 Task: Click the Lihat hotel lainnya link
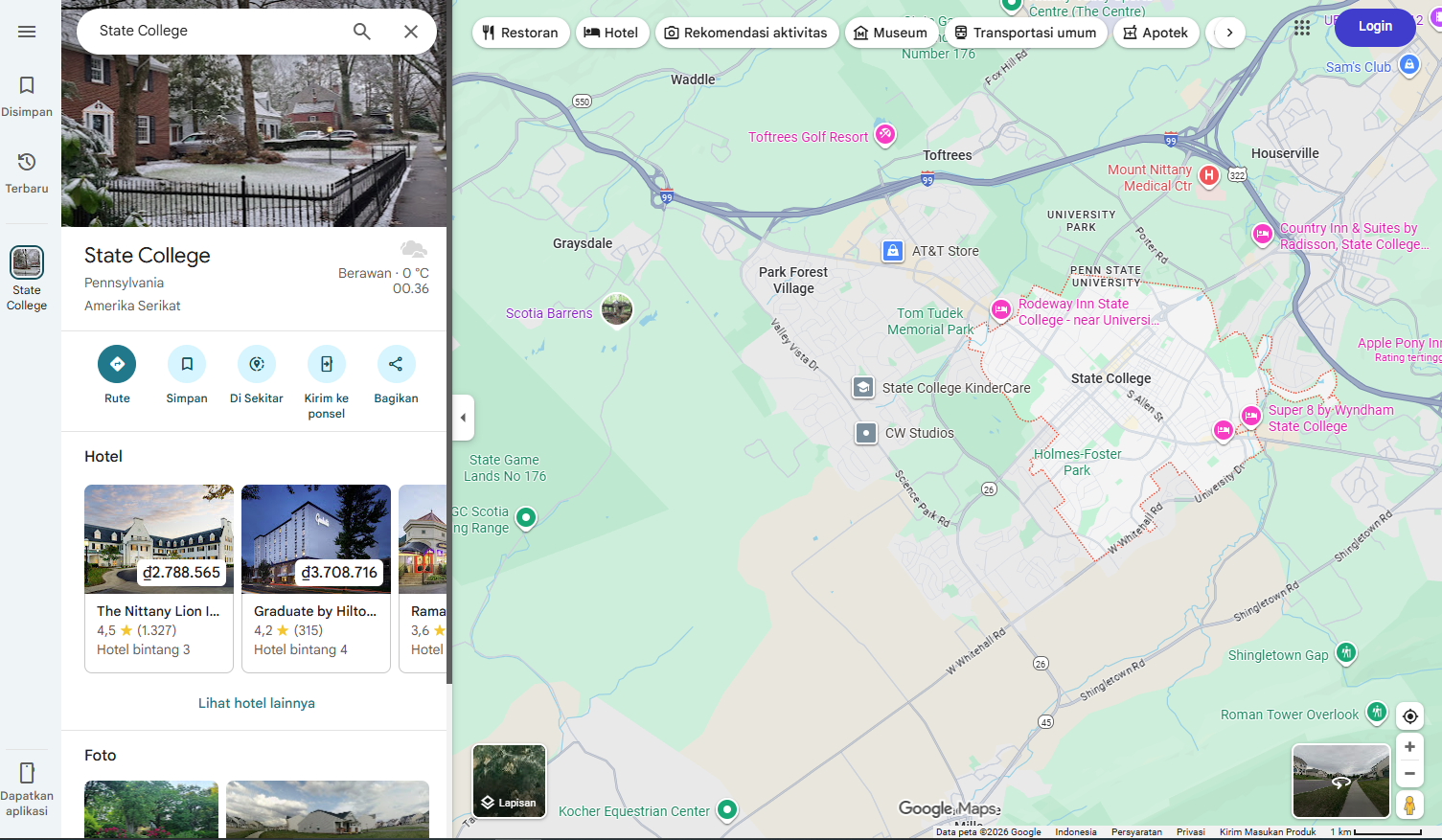[x=257, y=703]
